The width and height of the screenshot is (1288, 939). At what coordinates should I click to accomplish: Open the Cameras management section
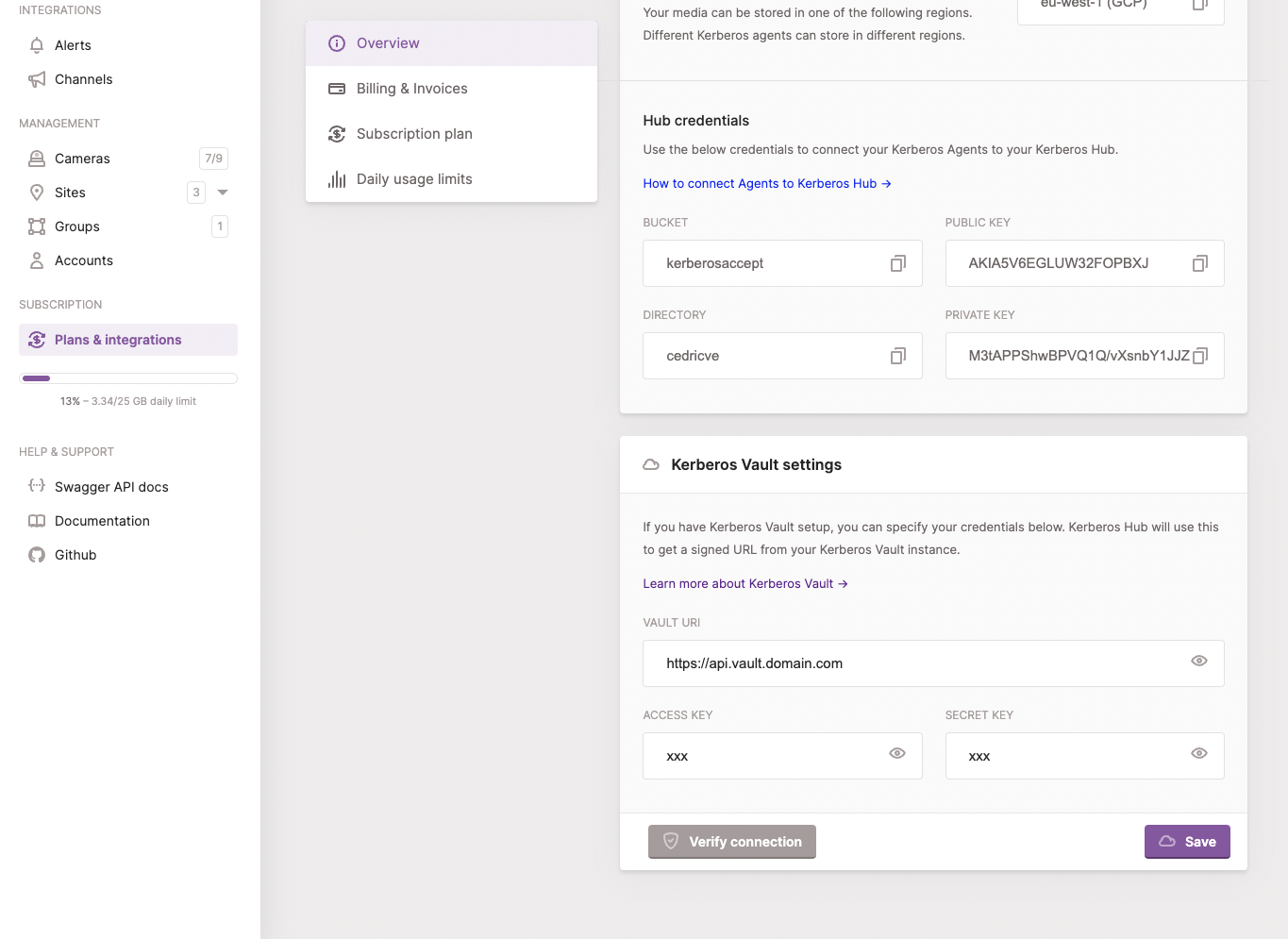point(82,158)
